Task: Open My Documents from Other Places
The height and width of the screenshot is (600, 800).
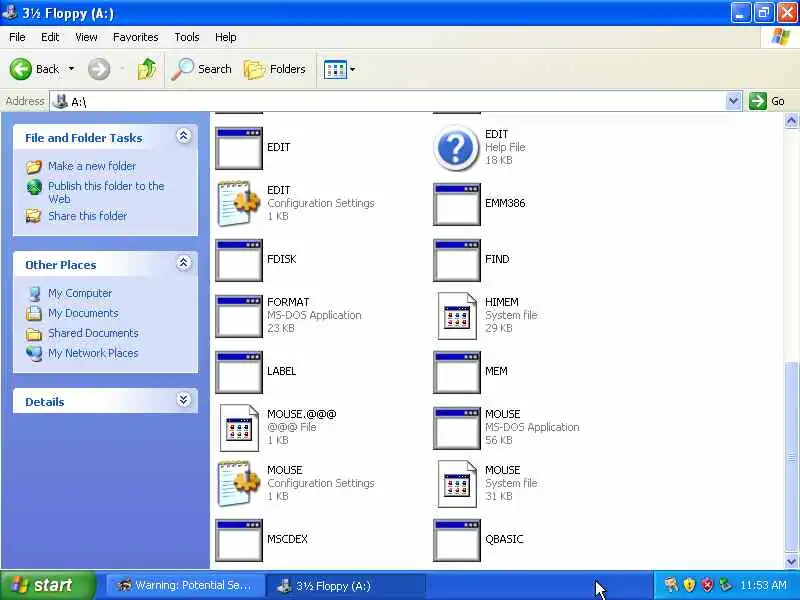Action: click(83, 313)
